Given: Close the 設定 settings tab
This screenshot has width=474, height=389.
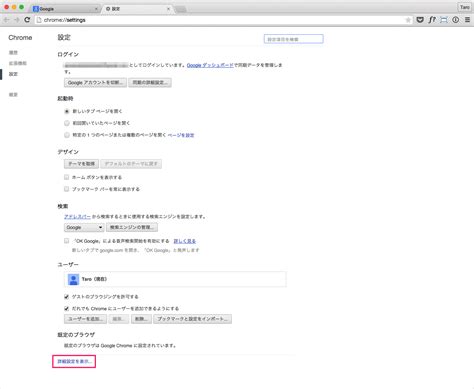Looking at the screenshot, I should point(168,9).
